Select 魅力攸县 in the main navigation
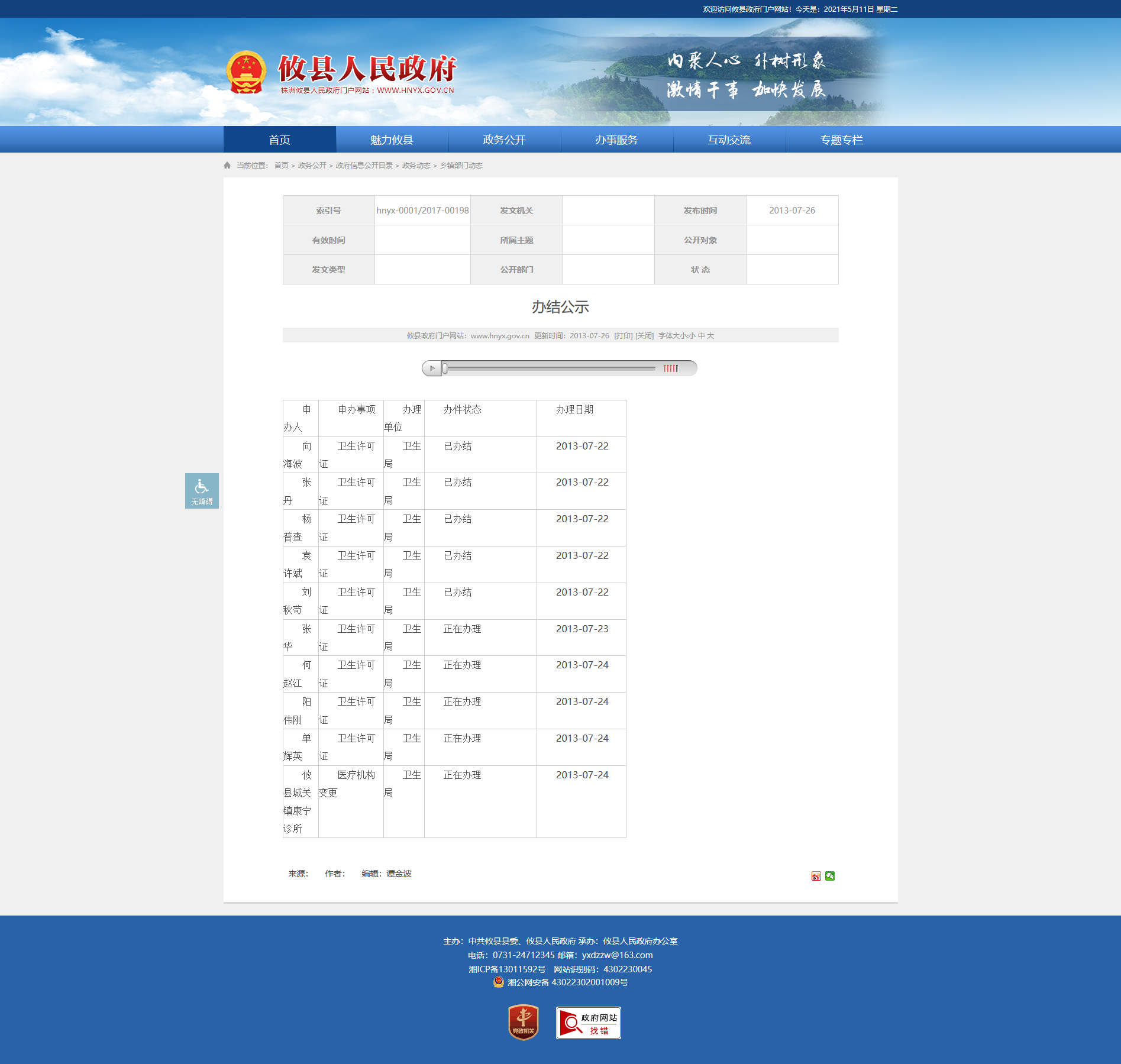Screen dimensions: 1121x1064 [x=392, y=140]
